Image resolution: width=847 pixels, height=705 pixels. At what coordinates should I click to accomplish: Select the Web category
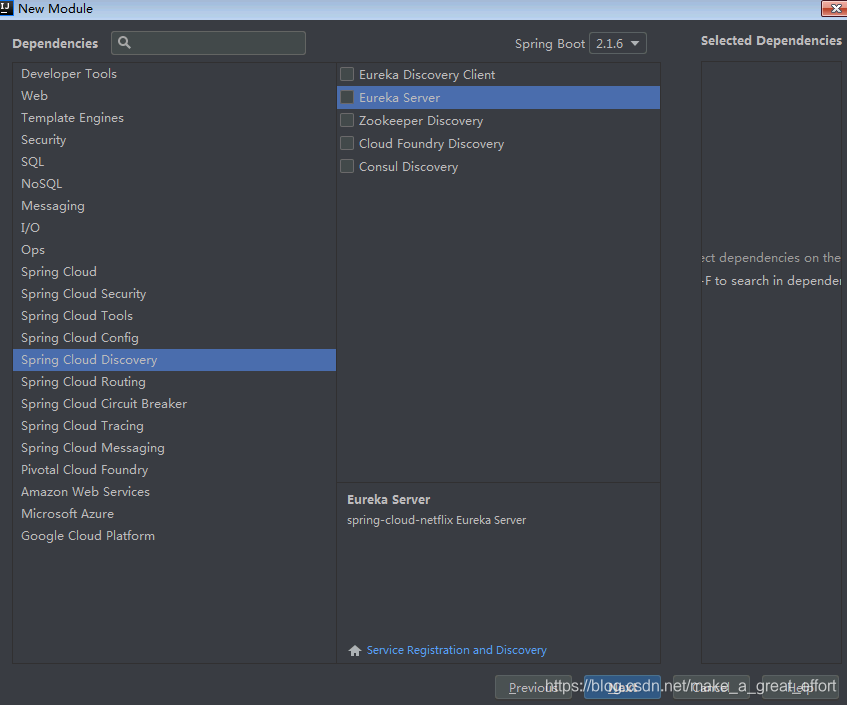point(174,96)
